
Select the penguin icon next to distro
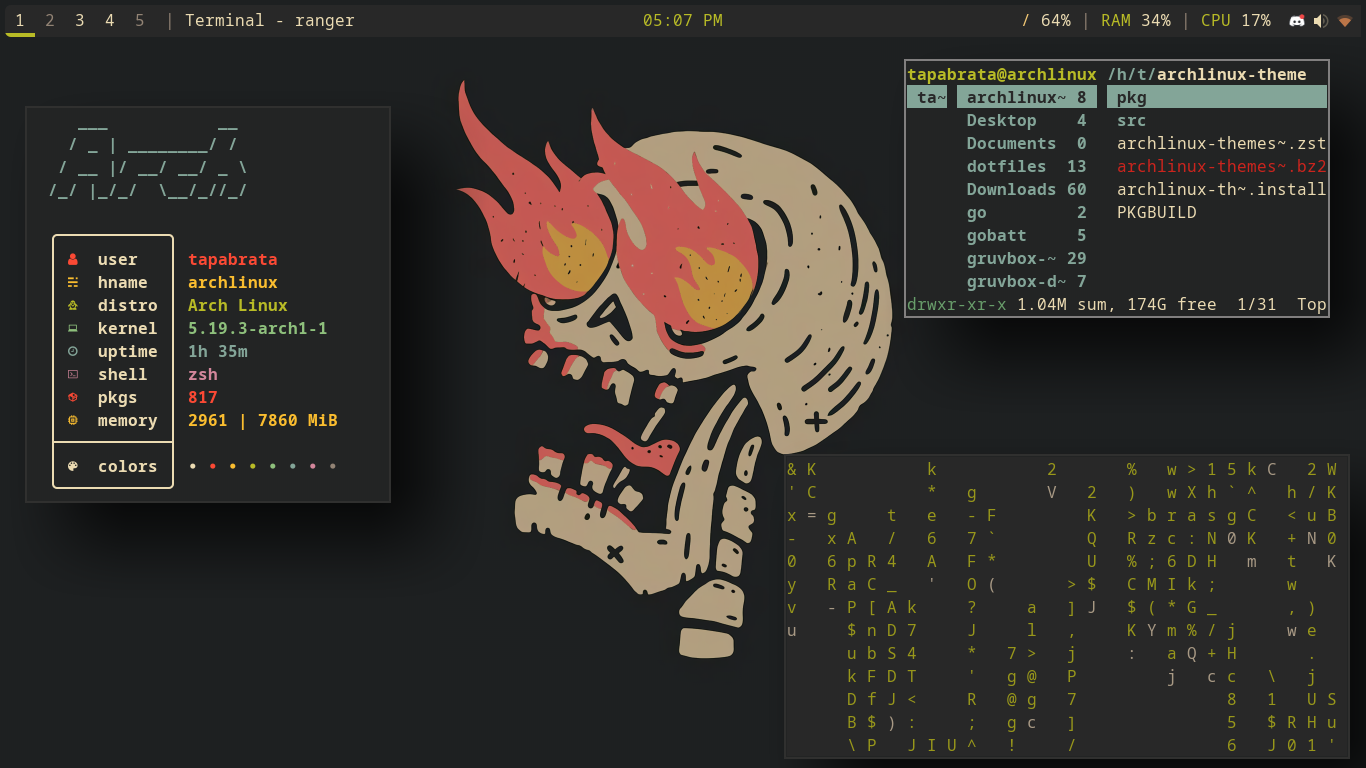[x=72, y=305]
